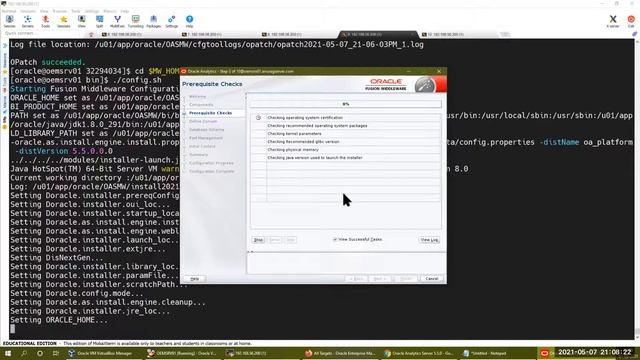Click the prerequisite checks progress bar

(x=346, y=104)
